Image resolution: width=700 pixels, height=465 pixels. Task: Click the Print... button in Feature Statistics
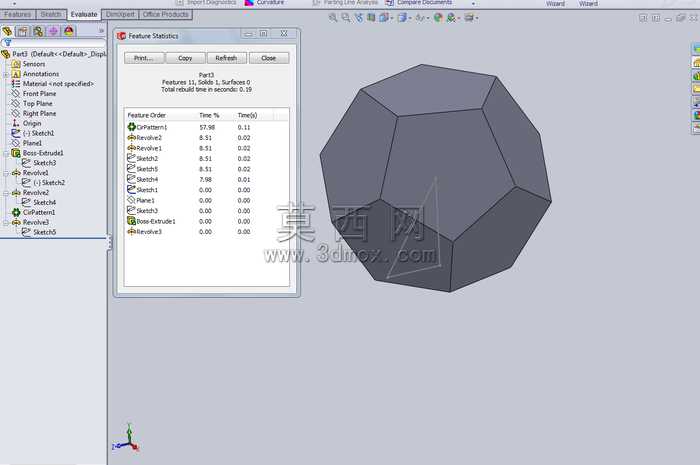pyautogui.click(x=144, y=58)
